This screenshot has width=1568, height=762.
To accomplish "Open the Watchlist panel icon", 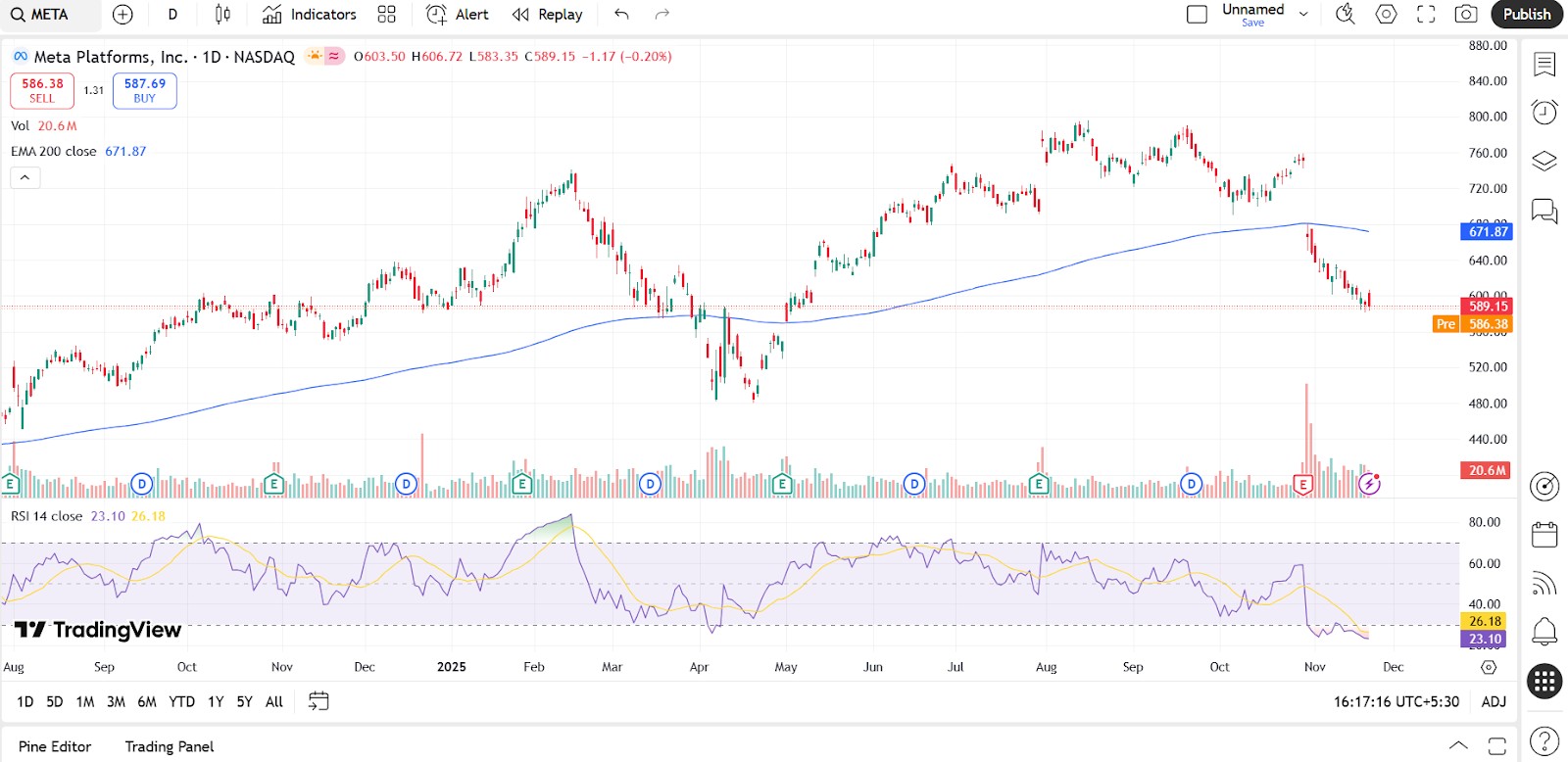I will coord(1544,65).
